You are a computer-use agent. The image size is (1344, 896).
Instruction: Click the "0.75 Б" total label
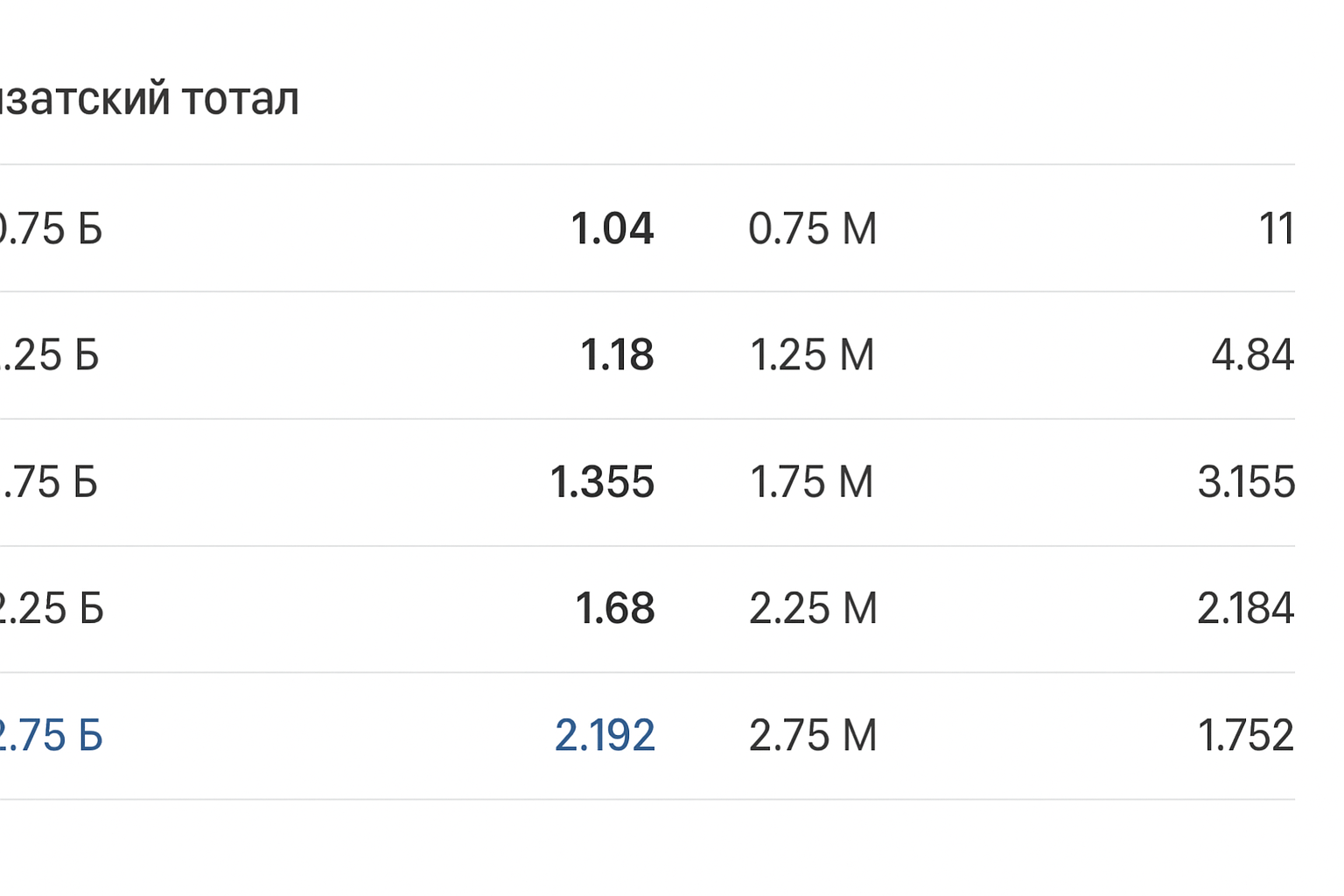tap(49, 229)
